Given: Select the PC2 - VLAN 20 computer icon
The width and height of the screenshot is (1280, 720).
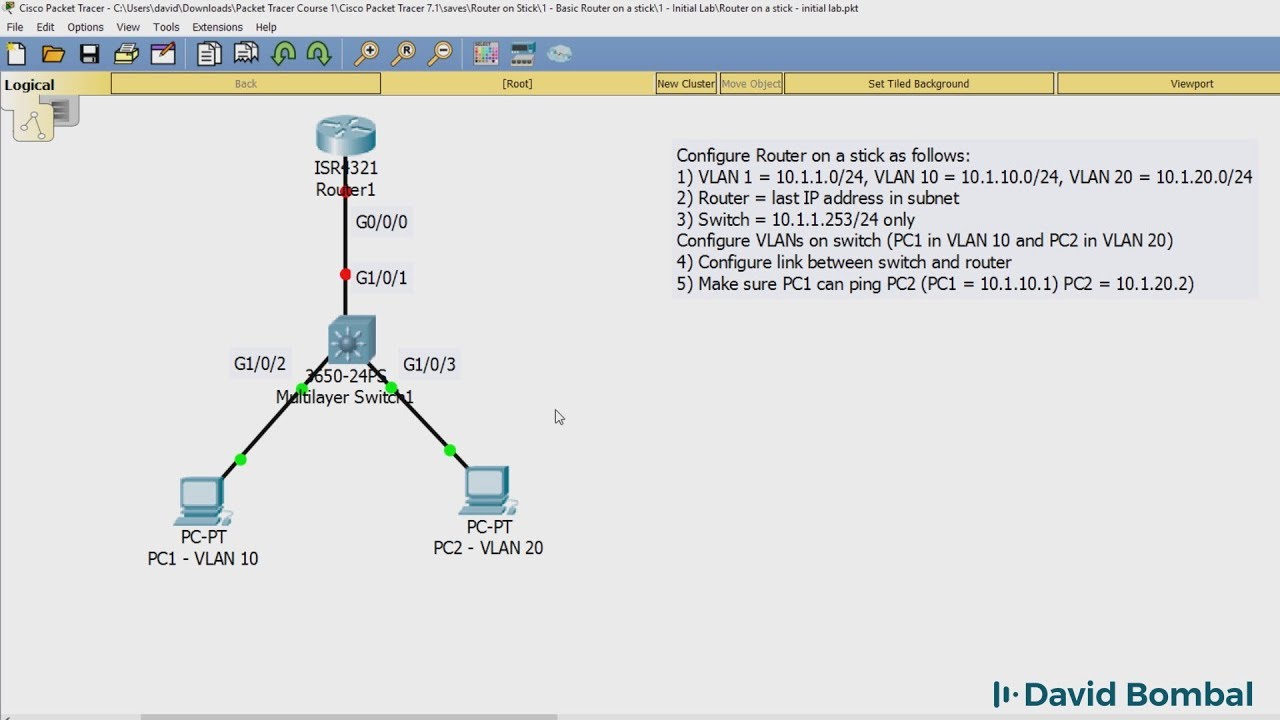Looking at the screenshot, I should click(488, 491).
